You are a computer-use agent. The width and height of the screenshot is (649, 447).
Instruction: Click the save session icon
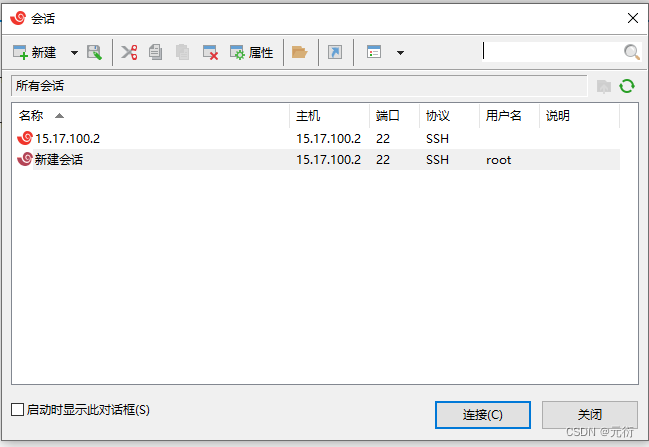click(x=94, y=53)
